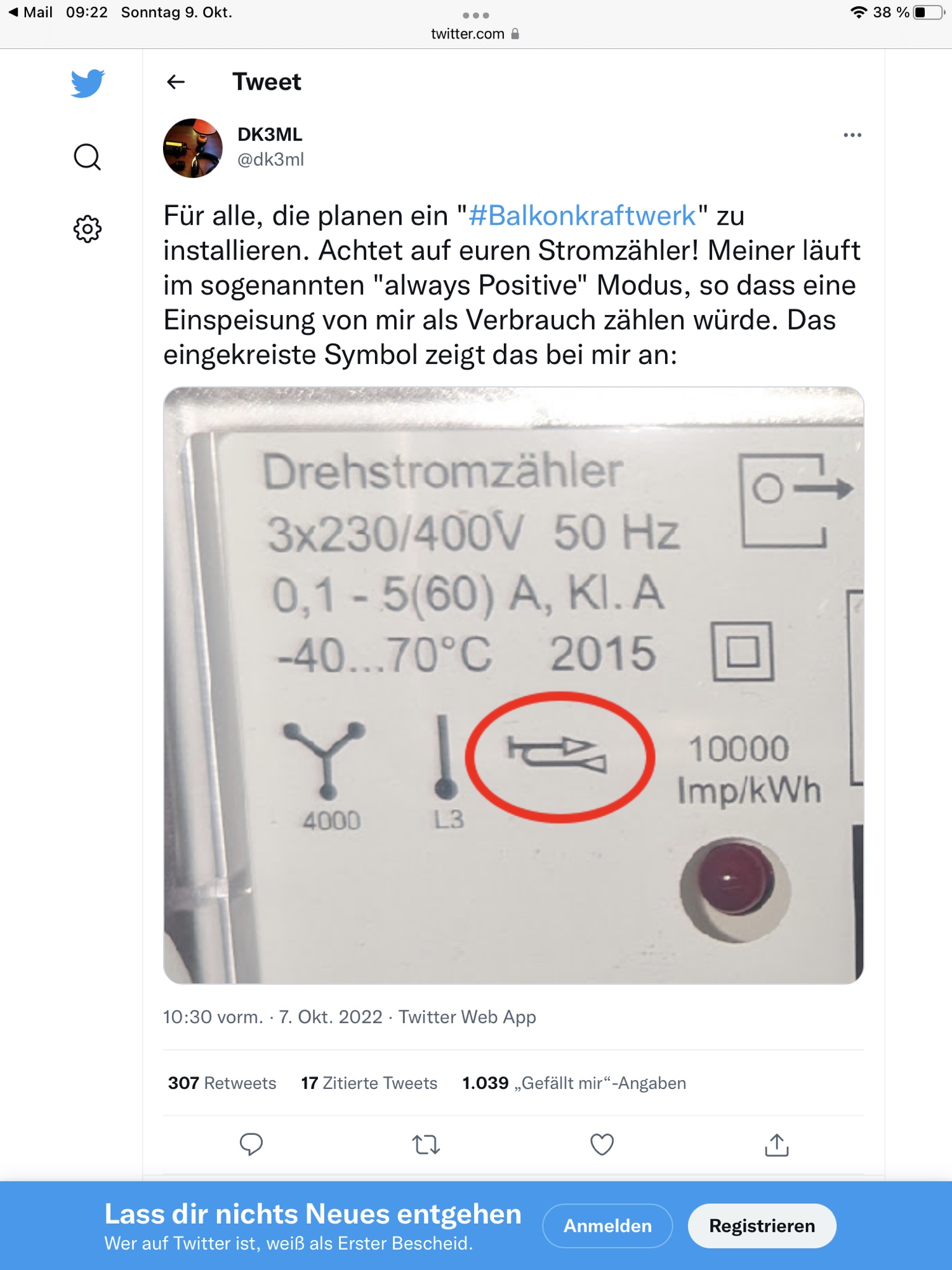View the 17 Zitierte Tweets list
The height and width of the screenshot is (1270, 952).
[369, 1083]
